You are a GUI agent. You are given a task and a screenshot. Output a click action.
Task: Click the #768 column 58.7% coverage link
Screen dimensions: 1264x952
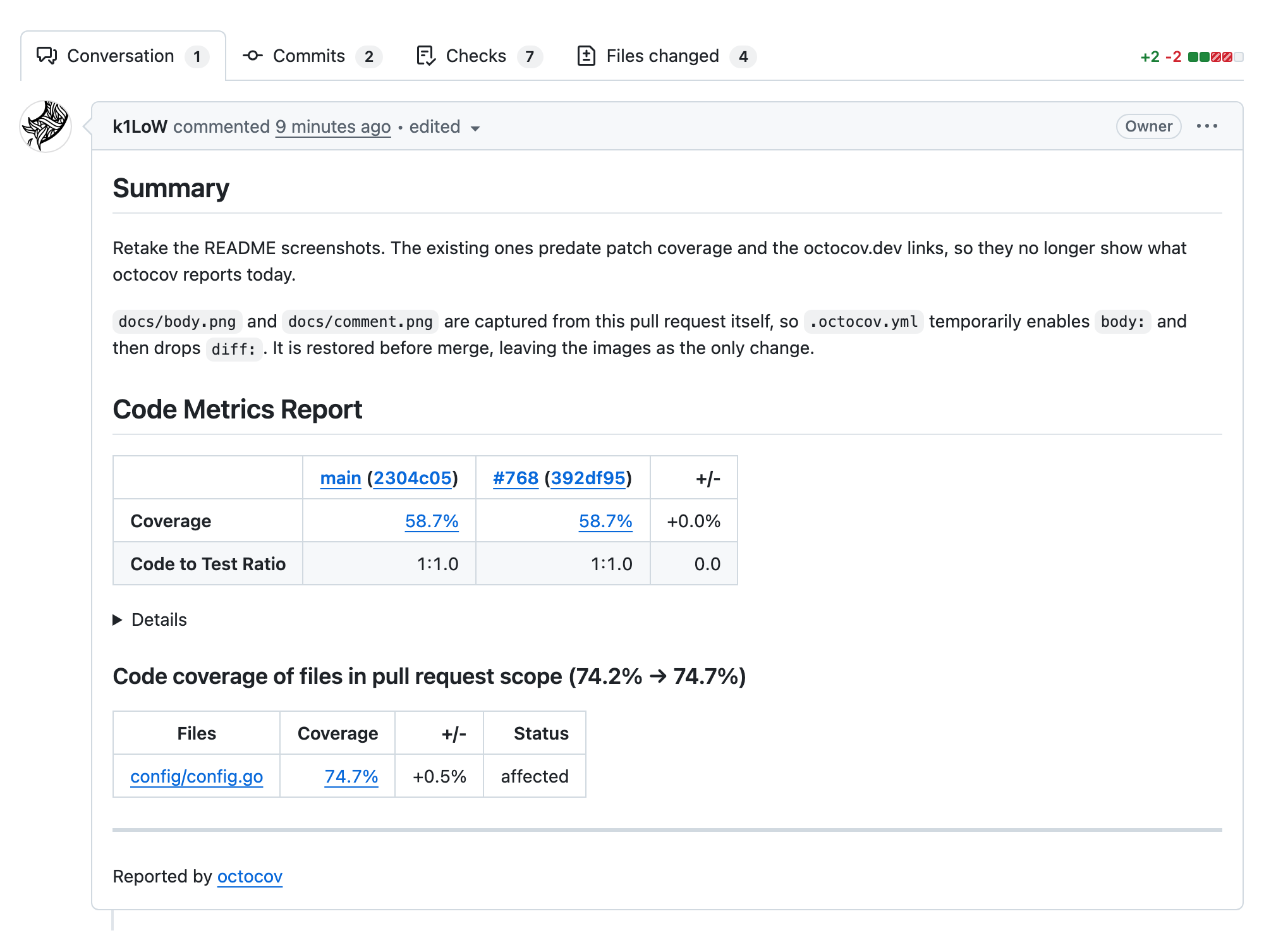(605, 521)
